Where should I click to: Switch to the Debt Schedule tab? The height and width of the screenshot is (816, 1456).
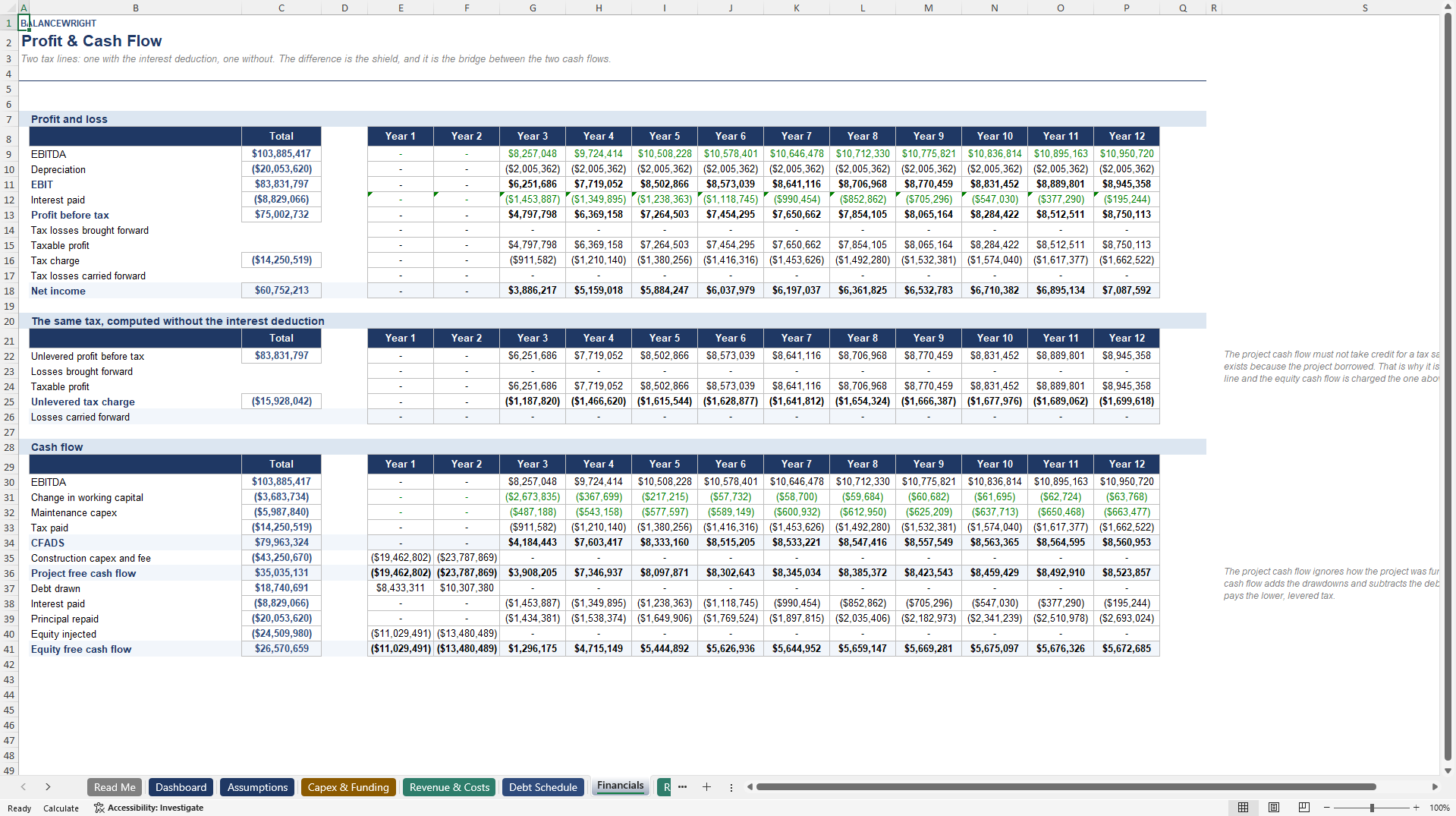point(543,787)
